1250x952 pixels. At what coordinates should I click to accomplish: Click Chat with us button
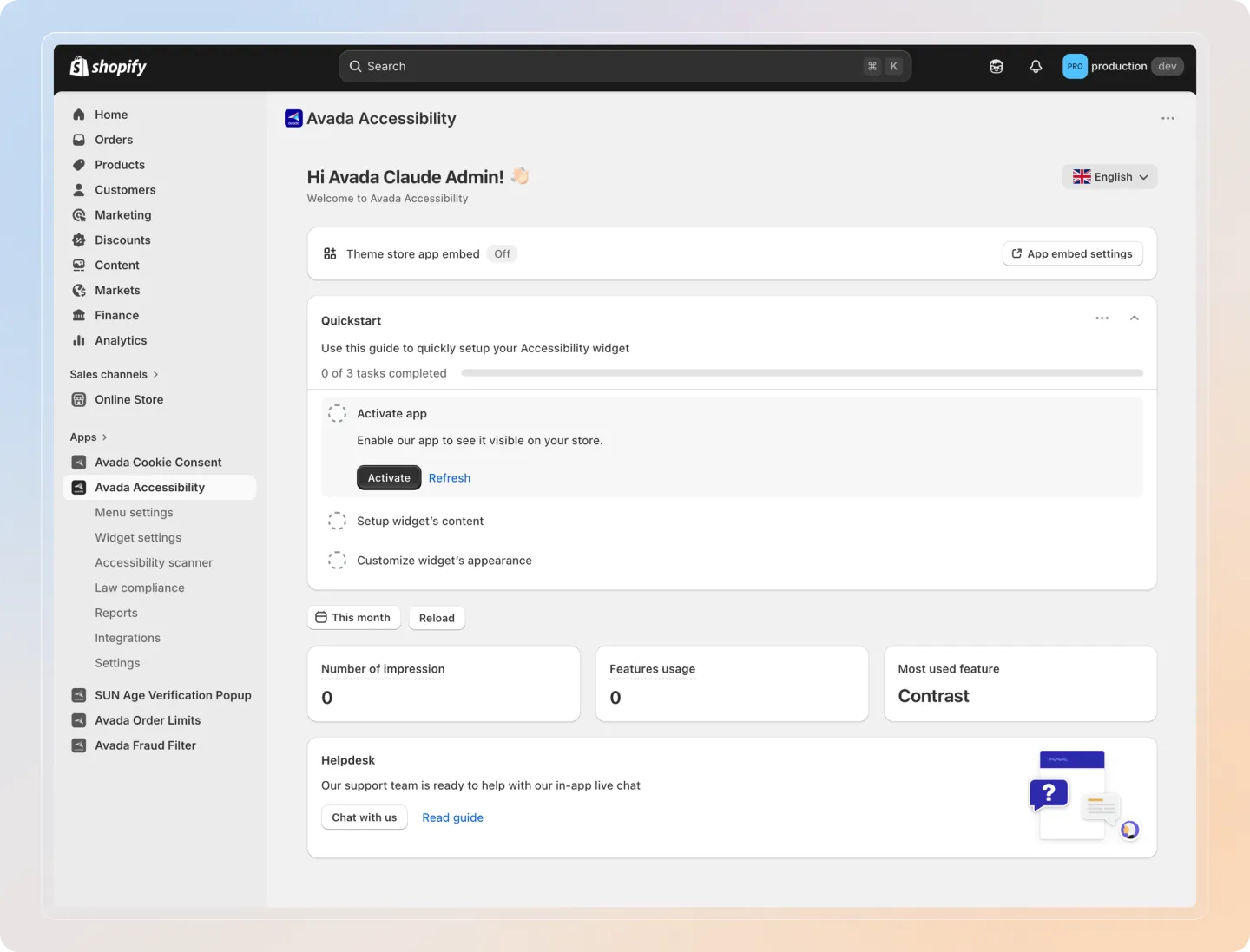click(x=365, y=817)
